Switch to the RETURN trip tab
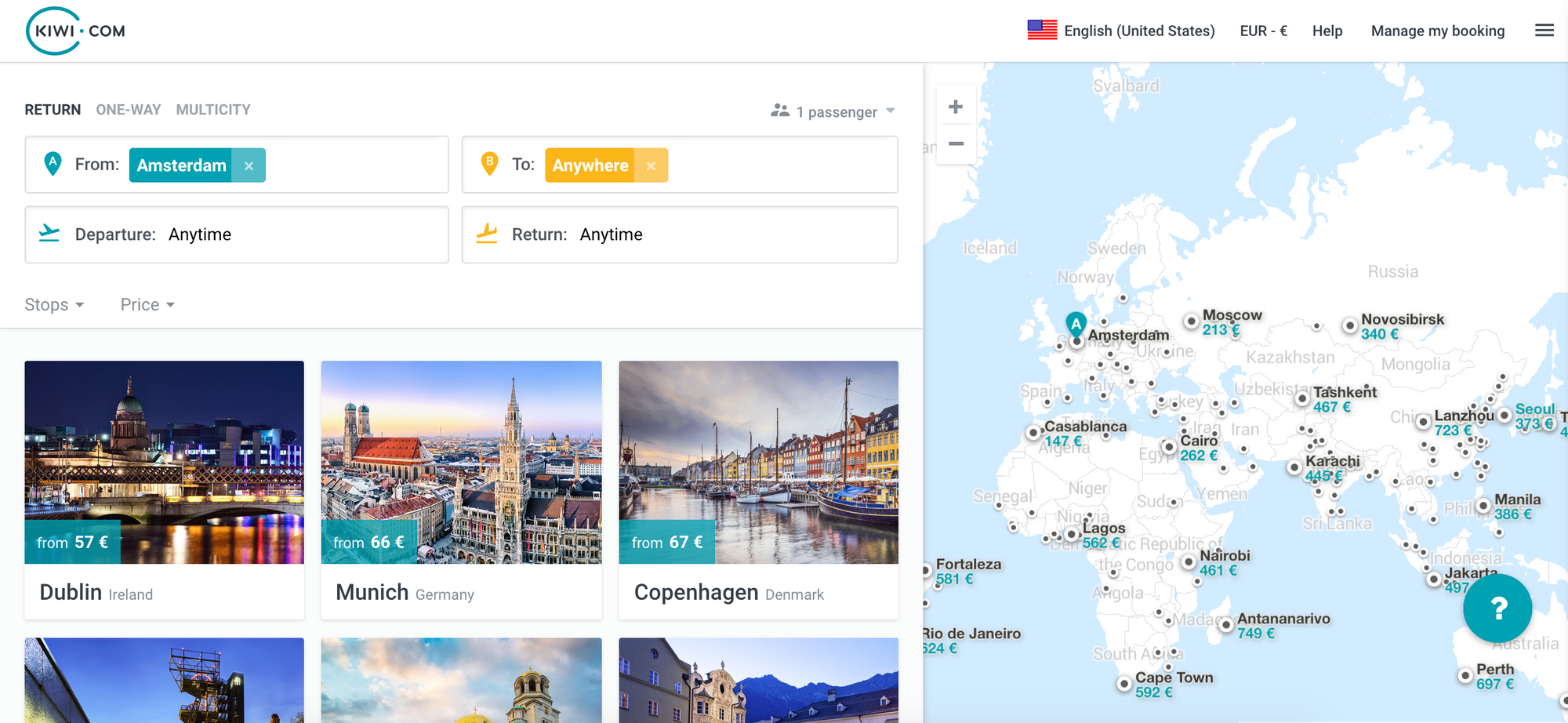Viewport: 1568px width, 723px height. 53,110
